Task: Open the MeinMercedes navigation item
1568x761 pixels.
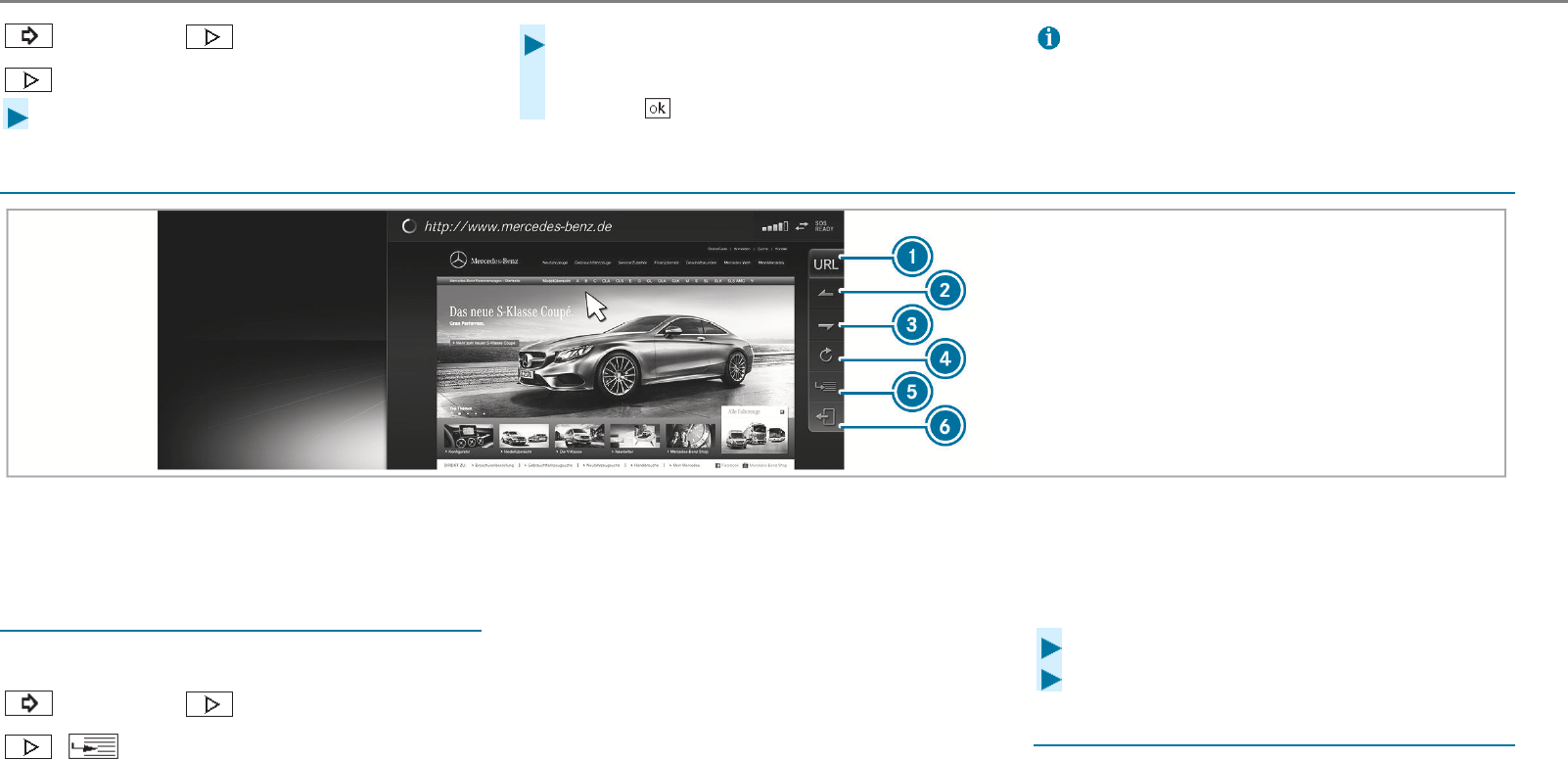Action: tap(771, 262)
